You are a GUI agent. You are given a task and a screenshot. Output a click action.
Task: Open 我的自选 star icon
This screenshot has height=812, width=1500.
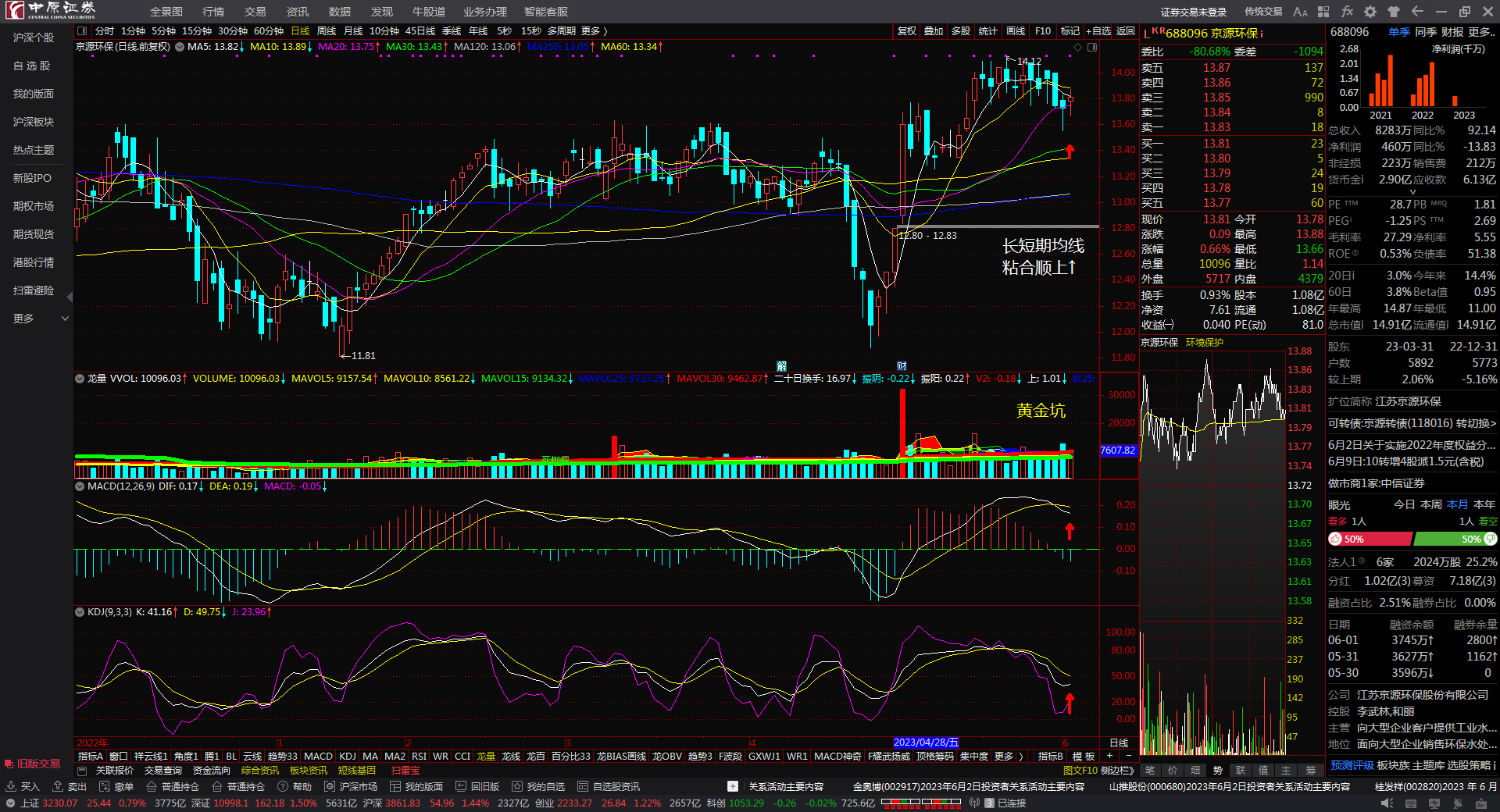coord(538,787)
